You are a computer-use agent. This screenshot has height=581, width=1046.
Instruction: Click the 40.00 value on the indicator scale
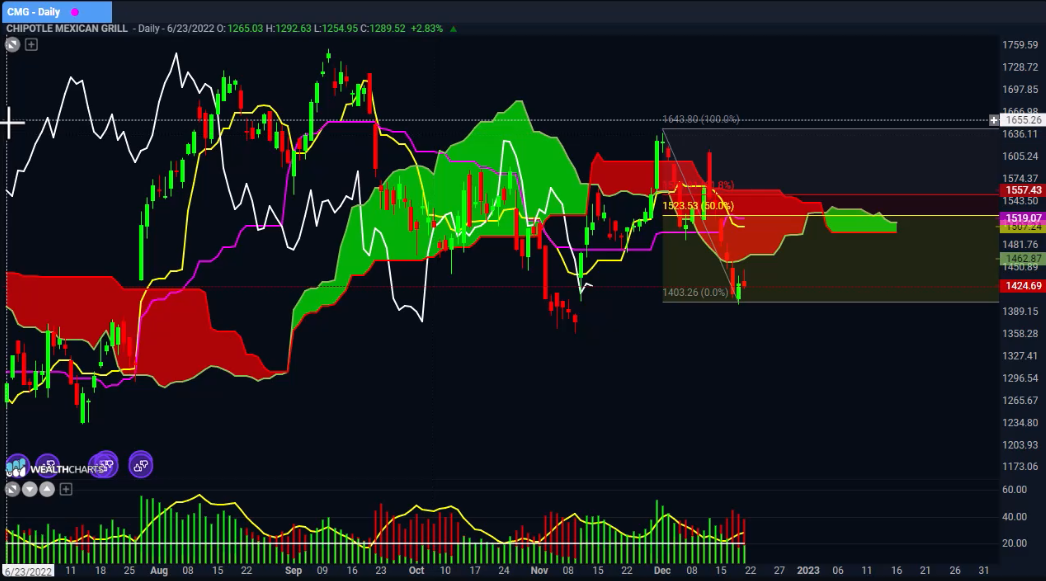[x=1014, y=516]
